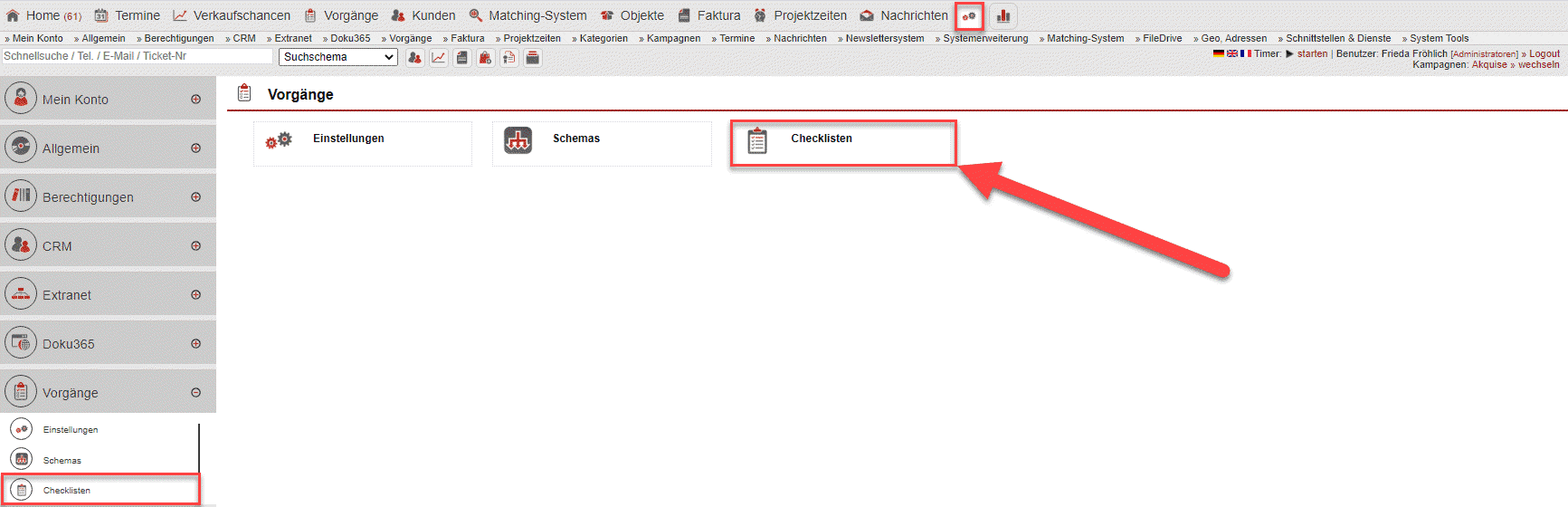The height and width of the screenshot is (507, 1568).
Task: Open the Verkaufschancen top menu item
Action: [241, 15]
